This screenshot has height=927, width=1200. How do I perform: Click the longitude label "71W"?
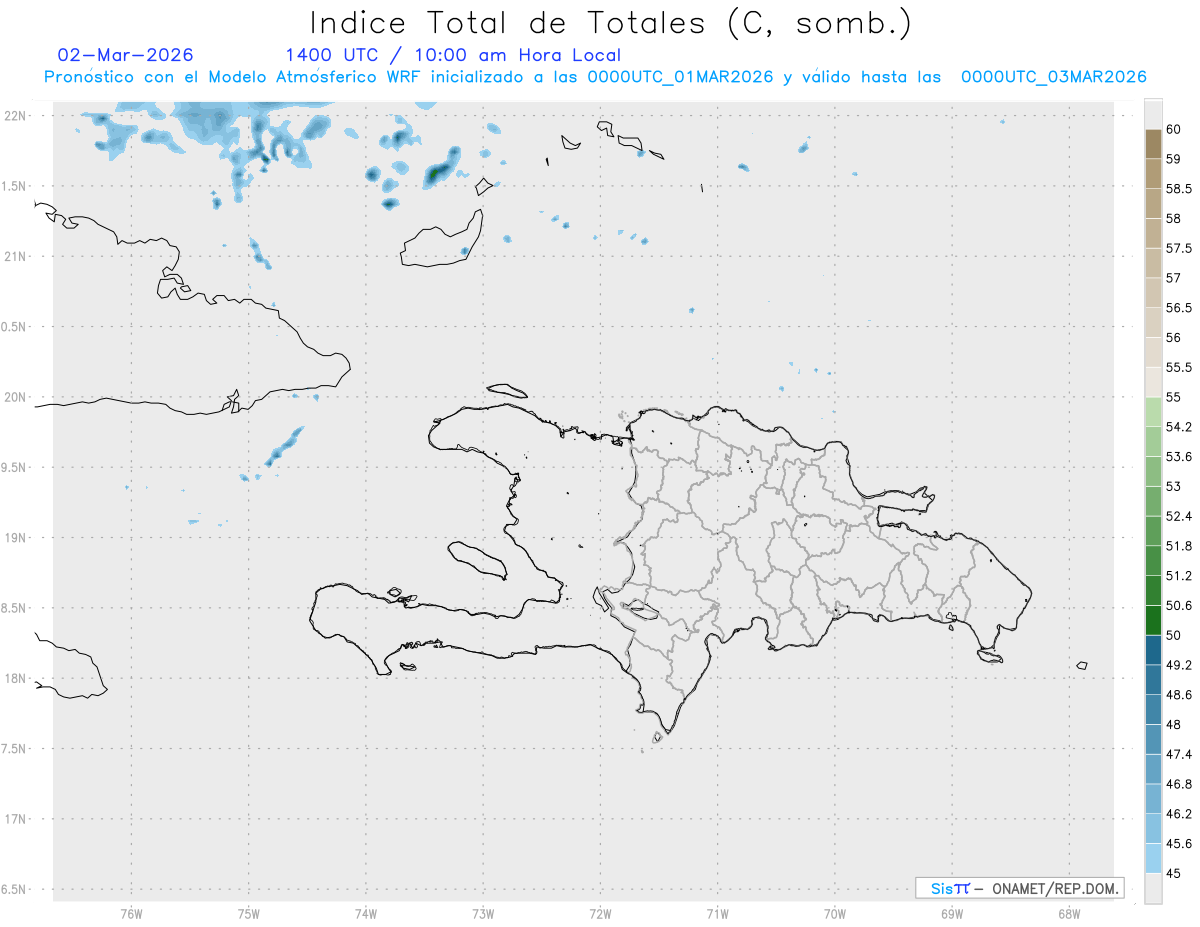[717, 913]
